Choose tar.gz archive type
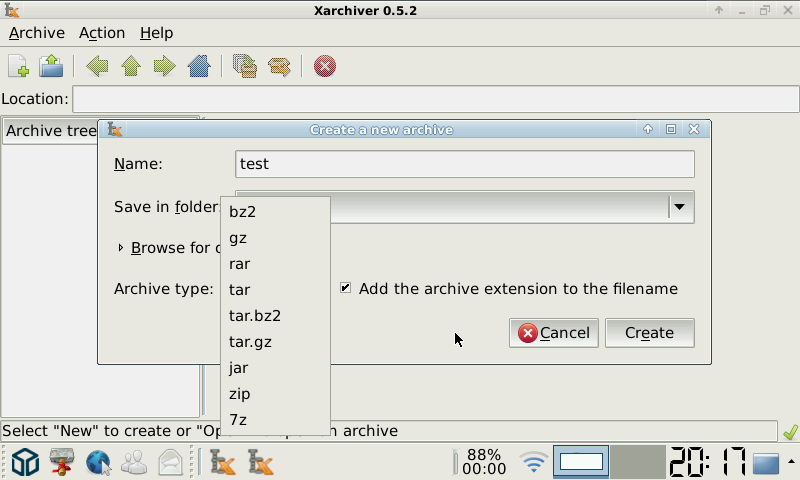The image size is (800, 480). [x=275, y=342]
